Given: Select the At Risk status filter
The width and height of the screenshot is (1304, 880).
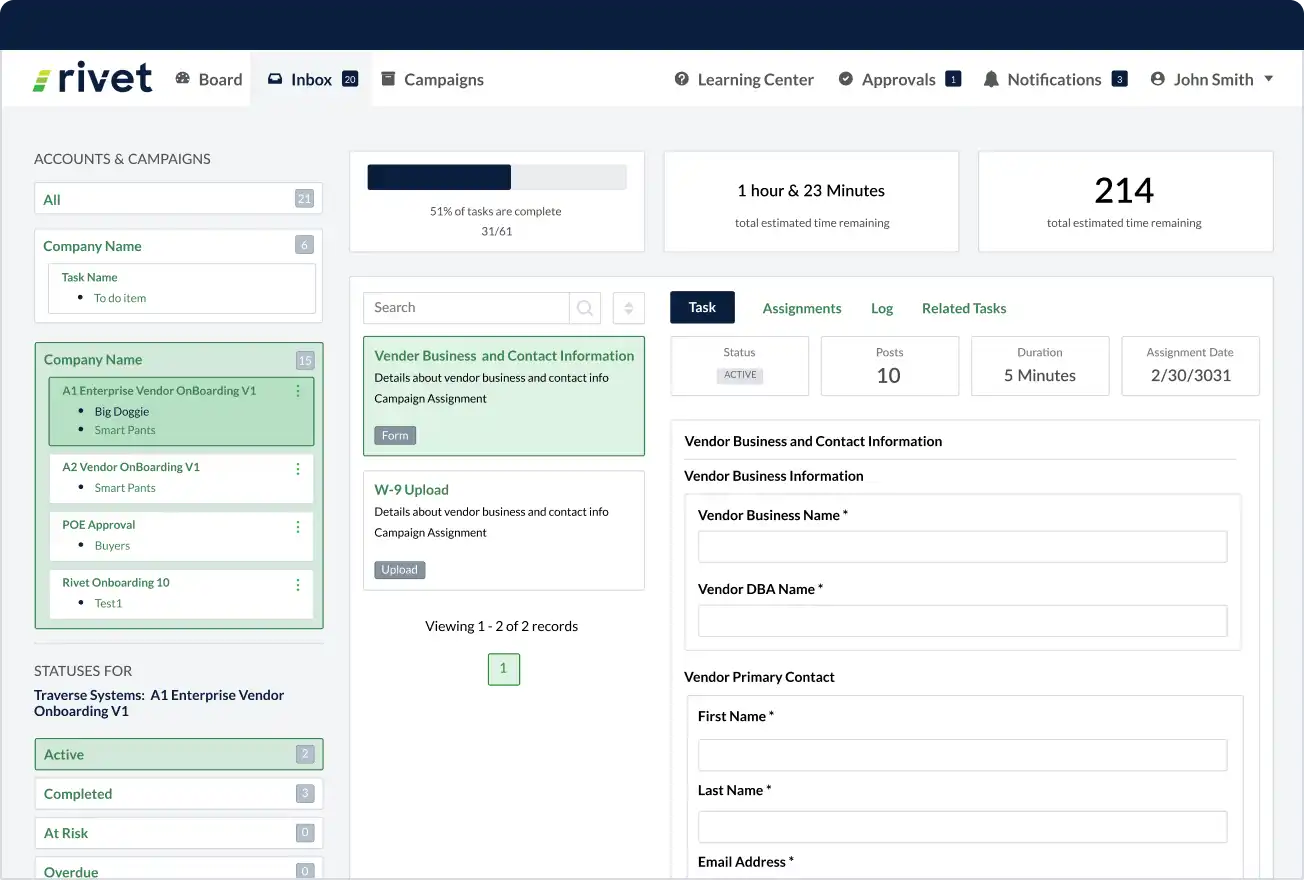Looking at the screenshot, I should (178, 832).
